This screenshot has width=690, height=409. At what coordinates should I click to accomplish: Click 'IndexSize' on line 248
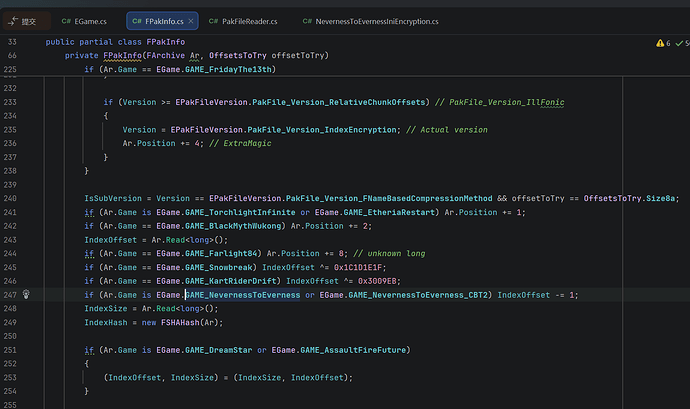click(106, 309)
